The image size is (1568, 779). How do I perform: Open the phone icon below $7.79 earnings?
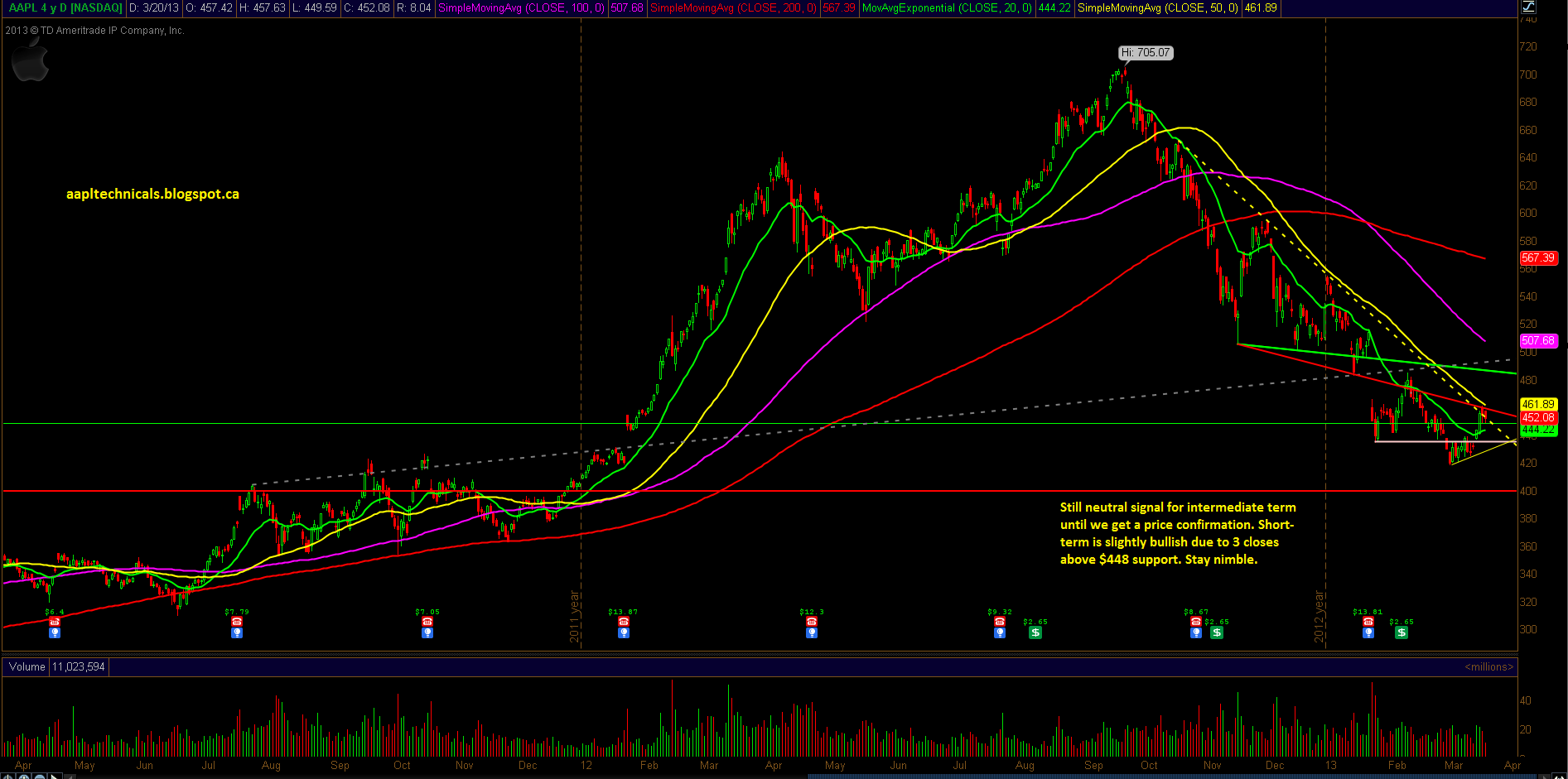[237, 622]
